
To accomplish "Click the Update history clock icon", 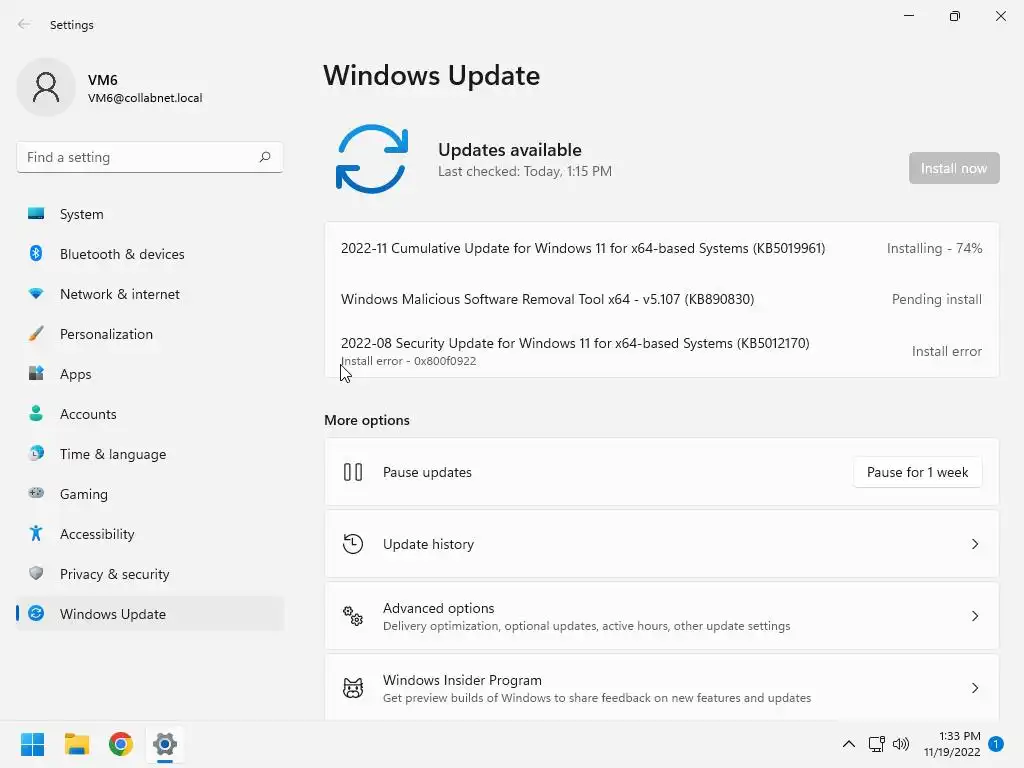I will (x=353, y=543).
